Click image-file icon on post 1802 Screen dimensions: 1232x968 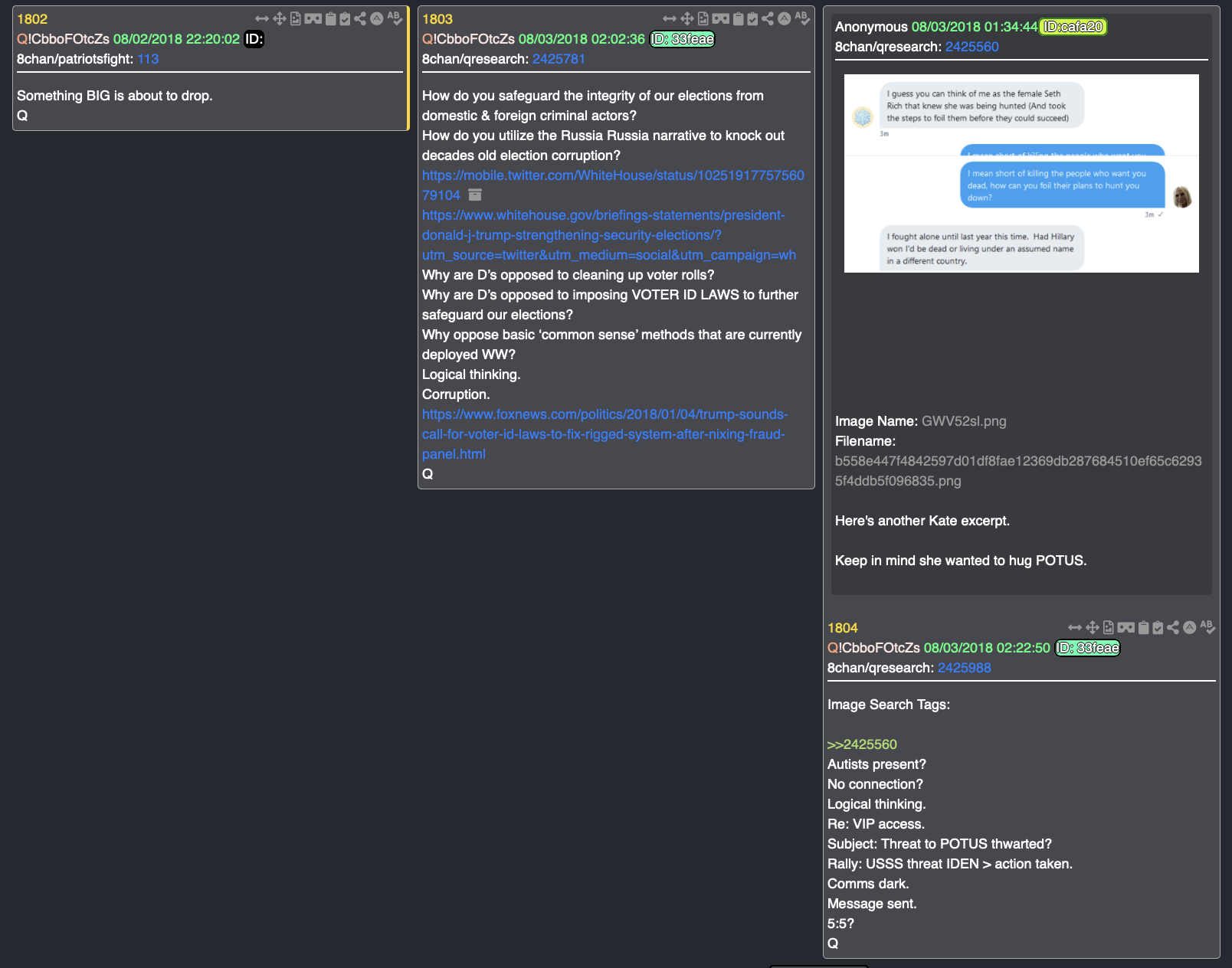pos(296,18)
